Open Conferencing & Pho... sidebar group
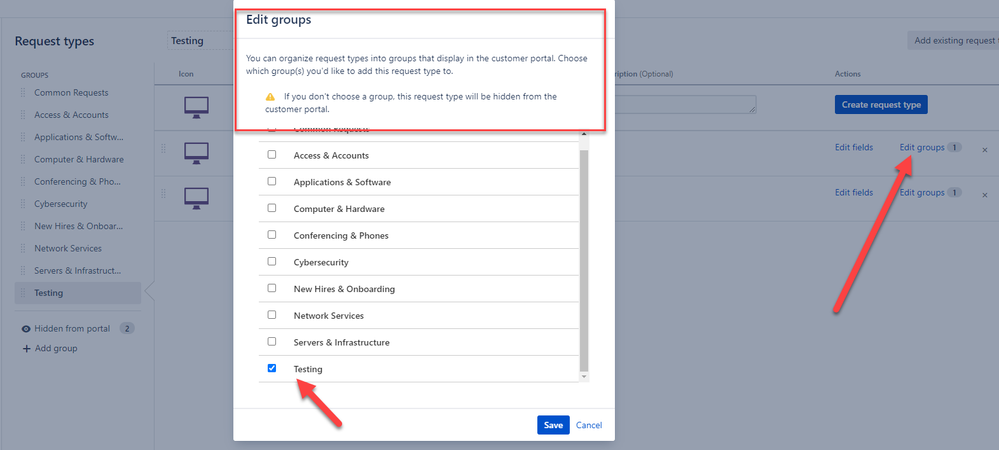Screen dimensions: 999x450 [x=77, y=182]
